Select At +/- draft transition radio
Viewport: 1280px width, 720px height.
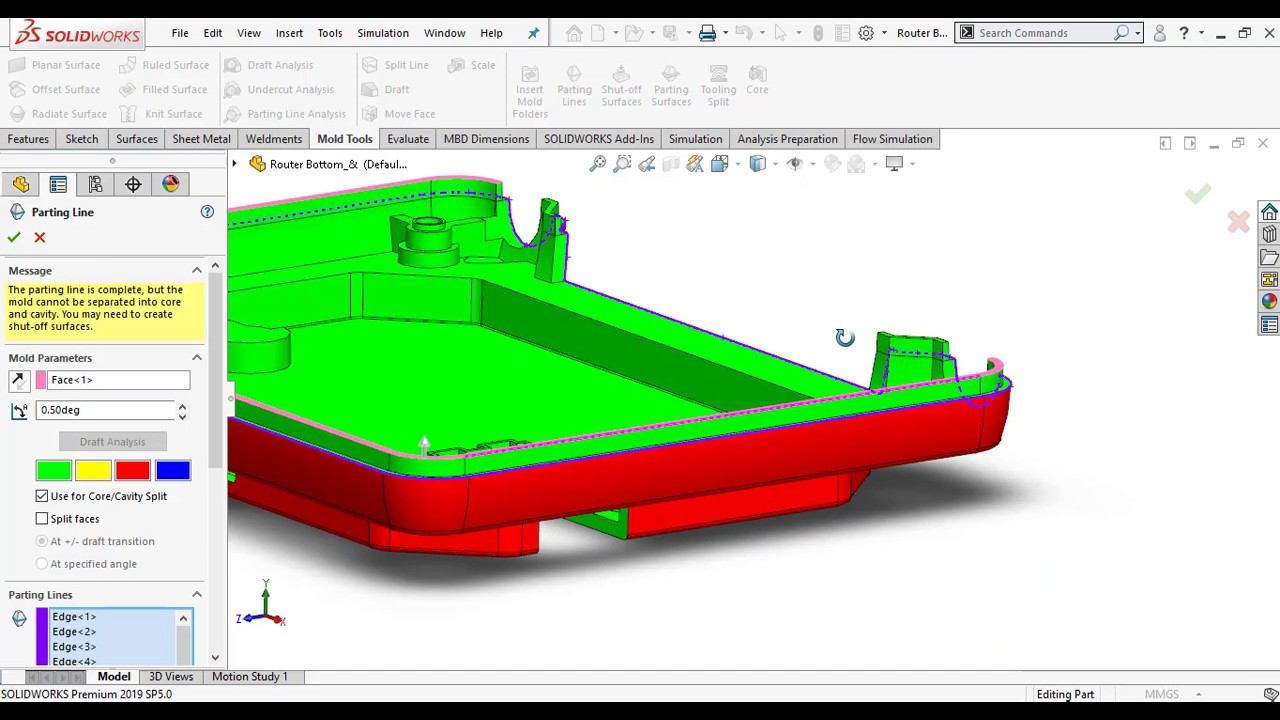tap(42, 541)
